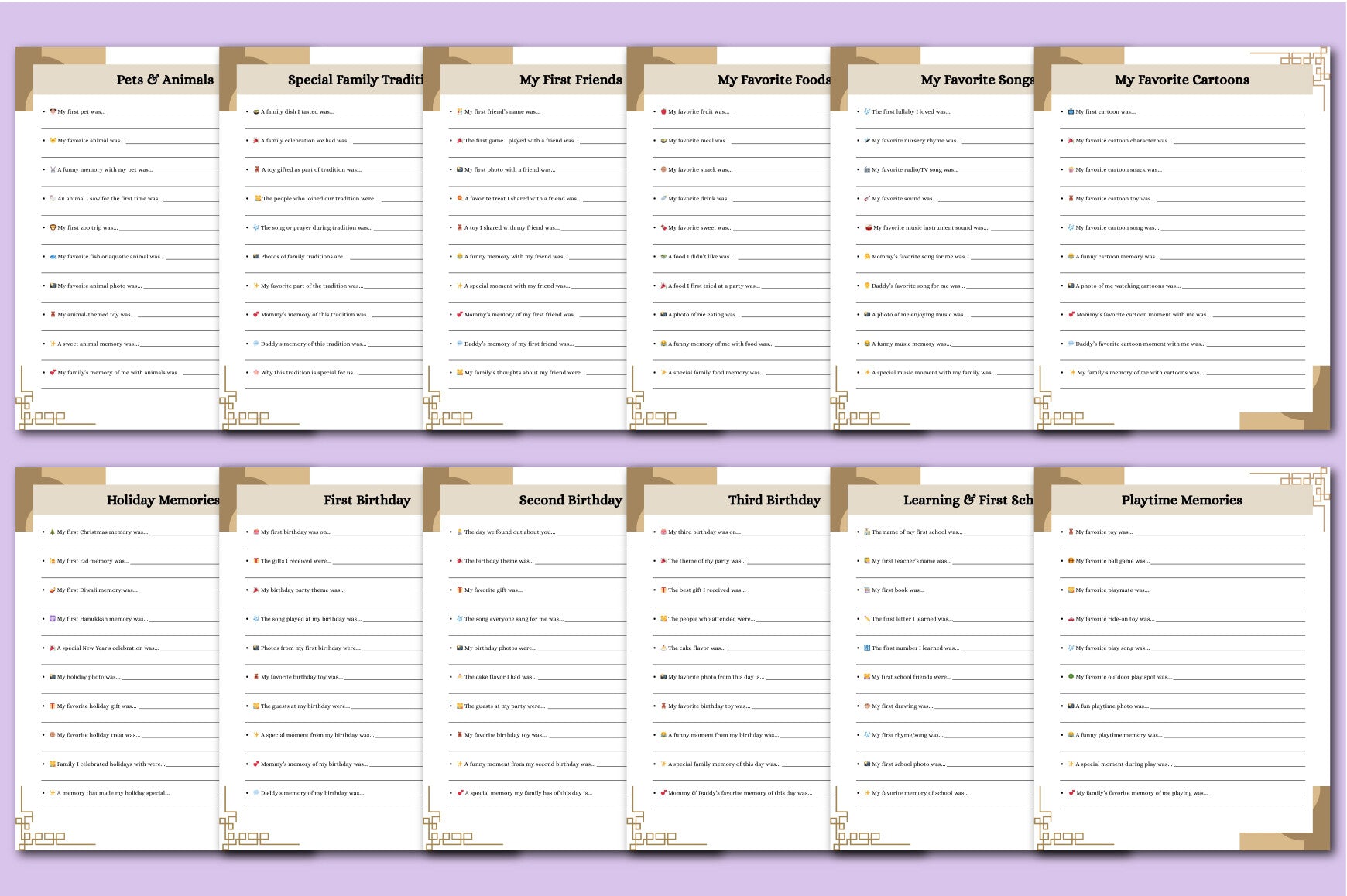The height and width of the screenshot is (896, 1347).
Task: Click 'My favorite fish or aquatic animal was...'
Action: click(111, 257)
